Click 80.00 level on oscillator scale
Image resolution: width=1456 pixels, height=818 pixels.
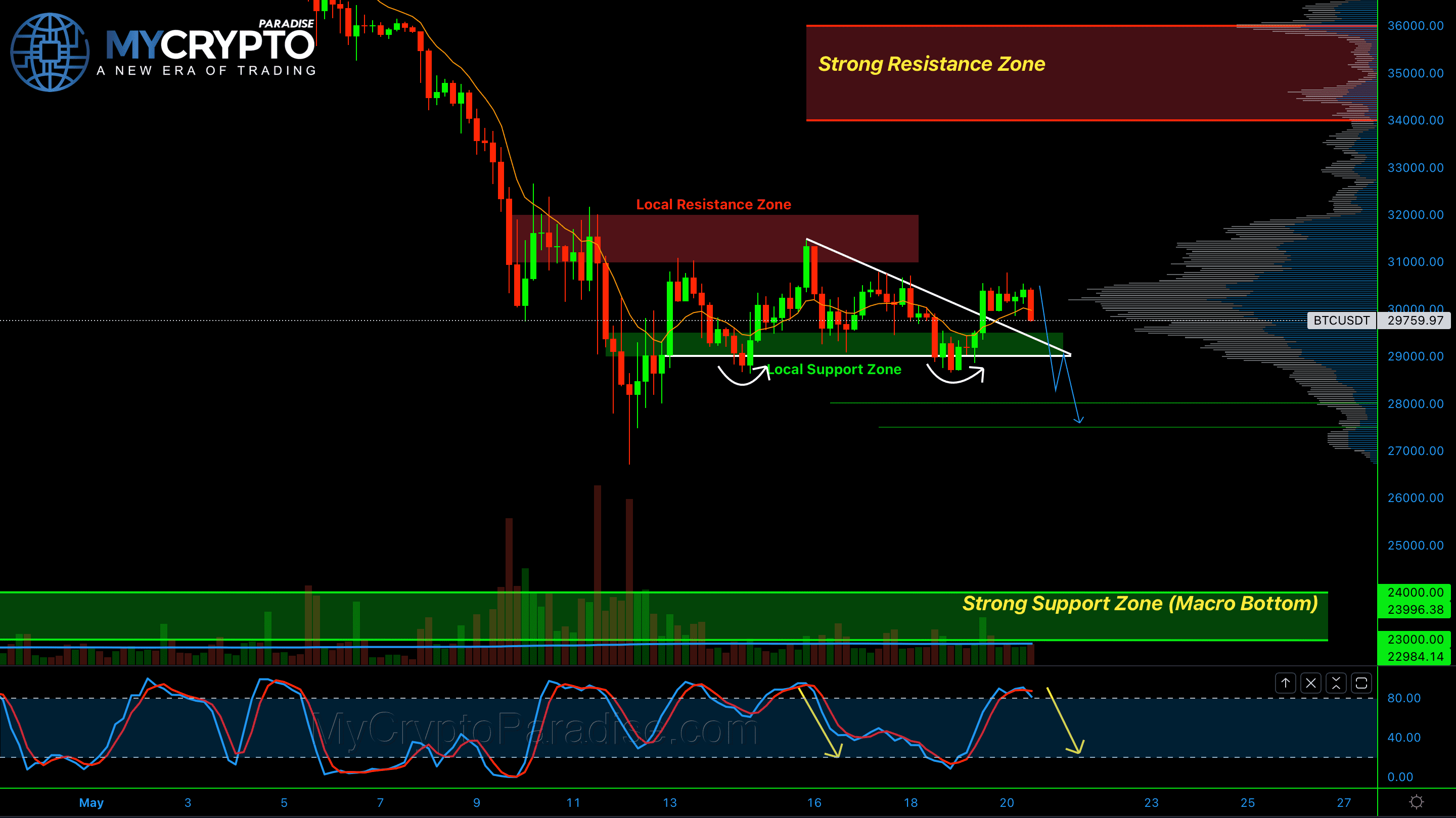pyautogui.click(x=1403, y=698)
